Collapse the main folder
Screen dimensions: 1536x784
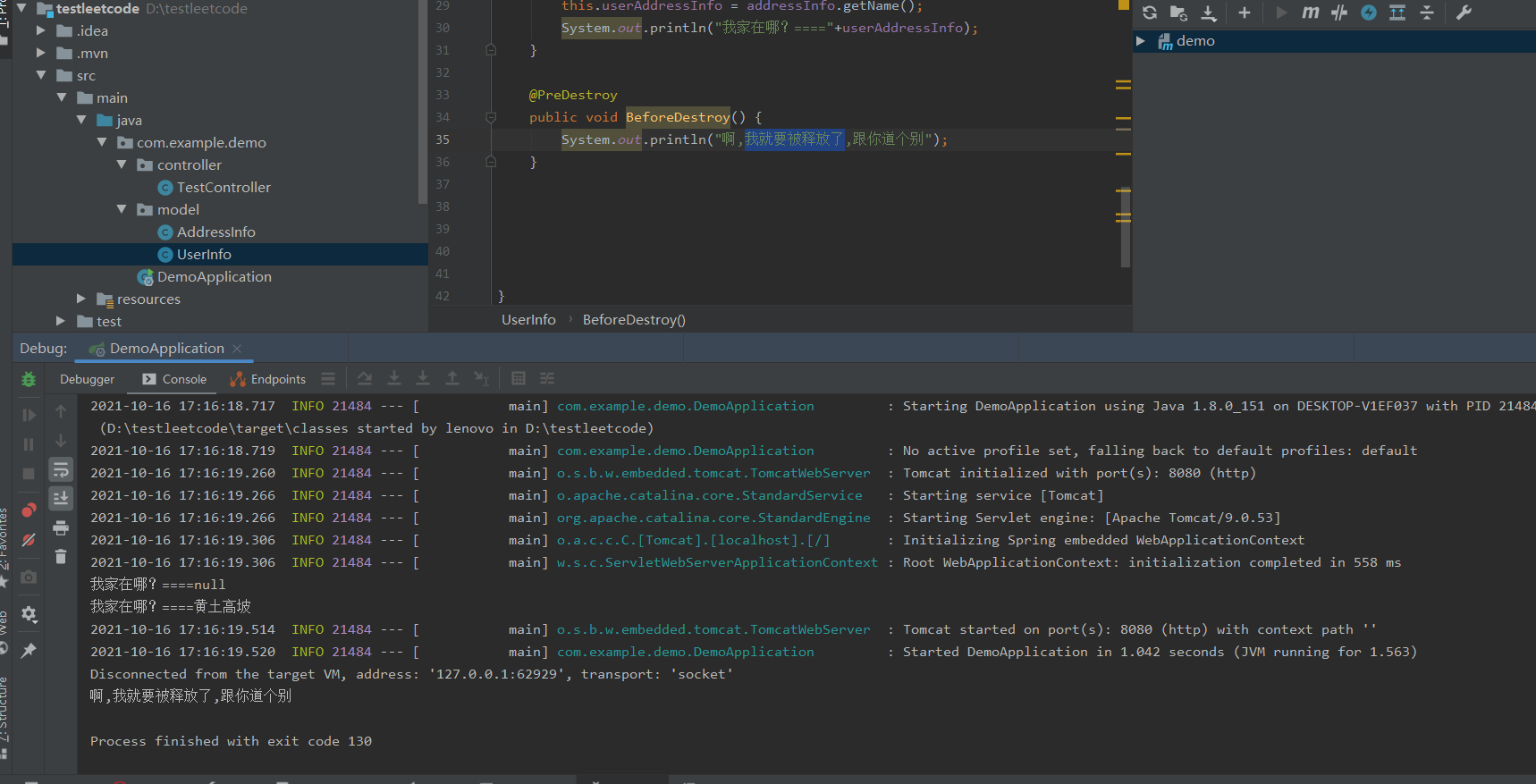click(x=61, y=97)
